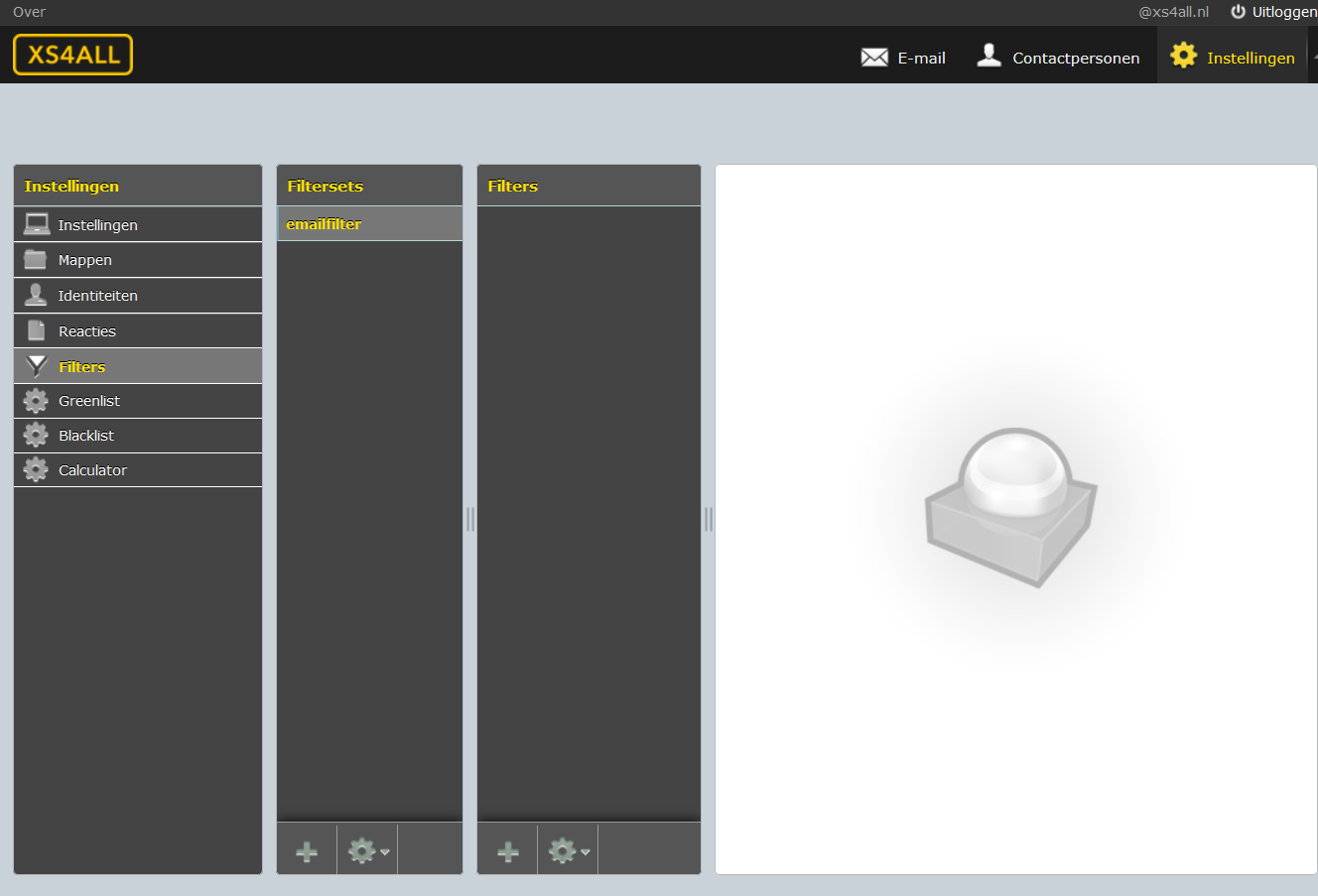The width and height of the screenshot is (1318, 896).
Task: Open the Filtersets gear actions menu
Action: [368, 850]
